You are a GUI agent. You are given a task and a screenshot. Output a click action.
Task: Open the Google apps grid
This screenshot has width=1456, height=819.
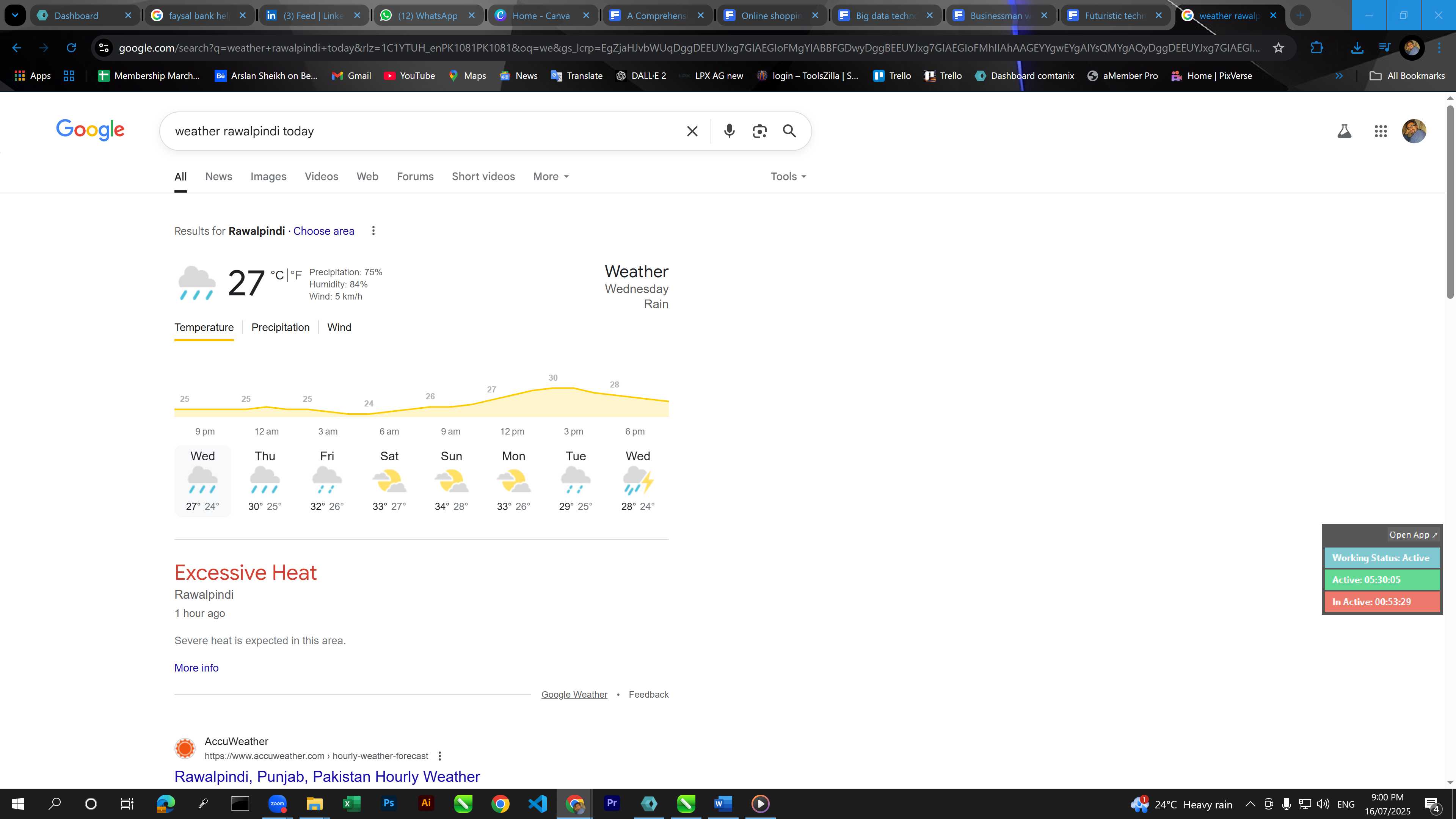(1380, 132)
